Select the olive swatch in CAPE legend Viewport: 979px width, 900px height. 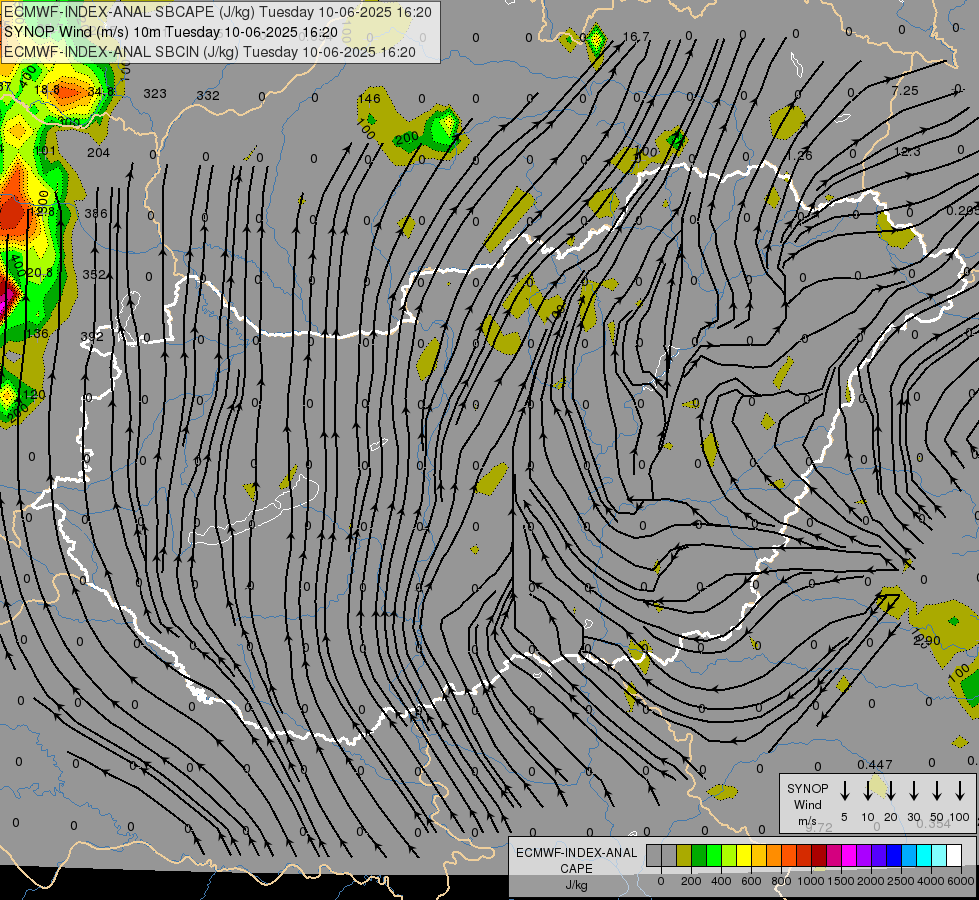click(x=684, y=855)
